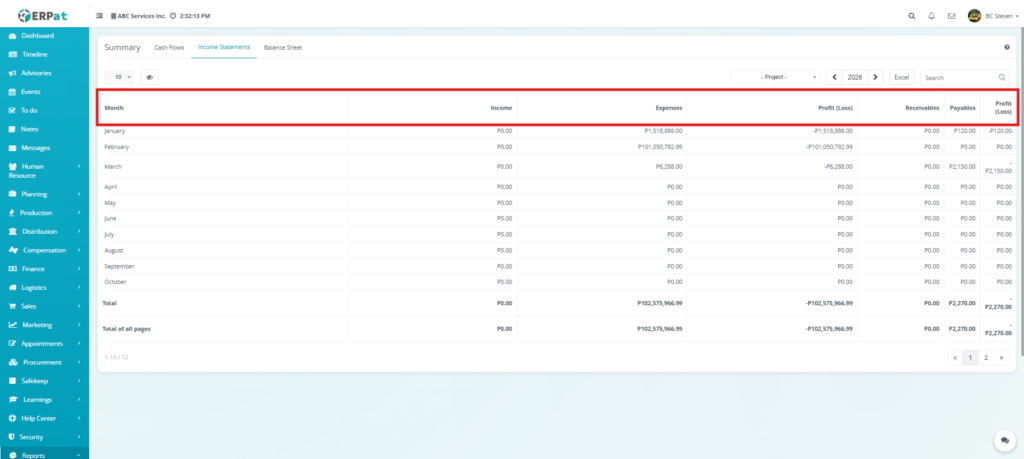Expand the Human Resource sidebar menu
Viewport: 1024px width, 459px height.
pos(43,171)
